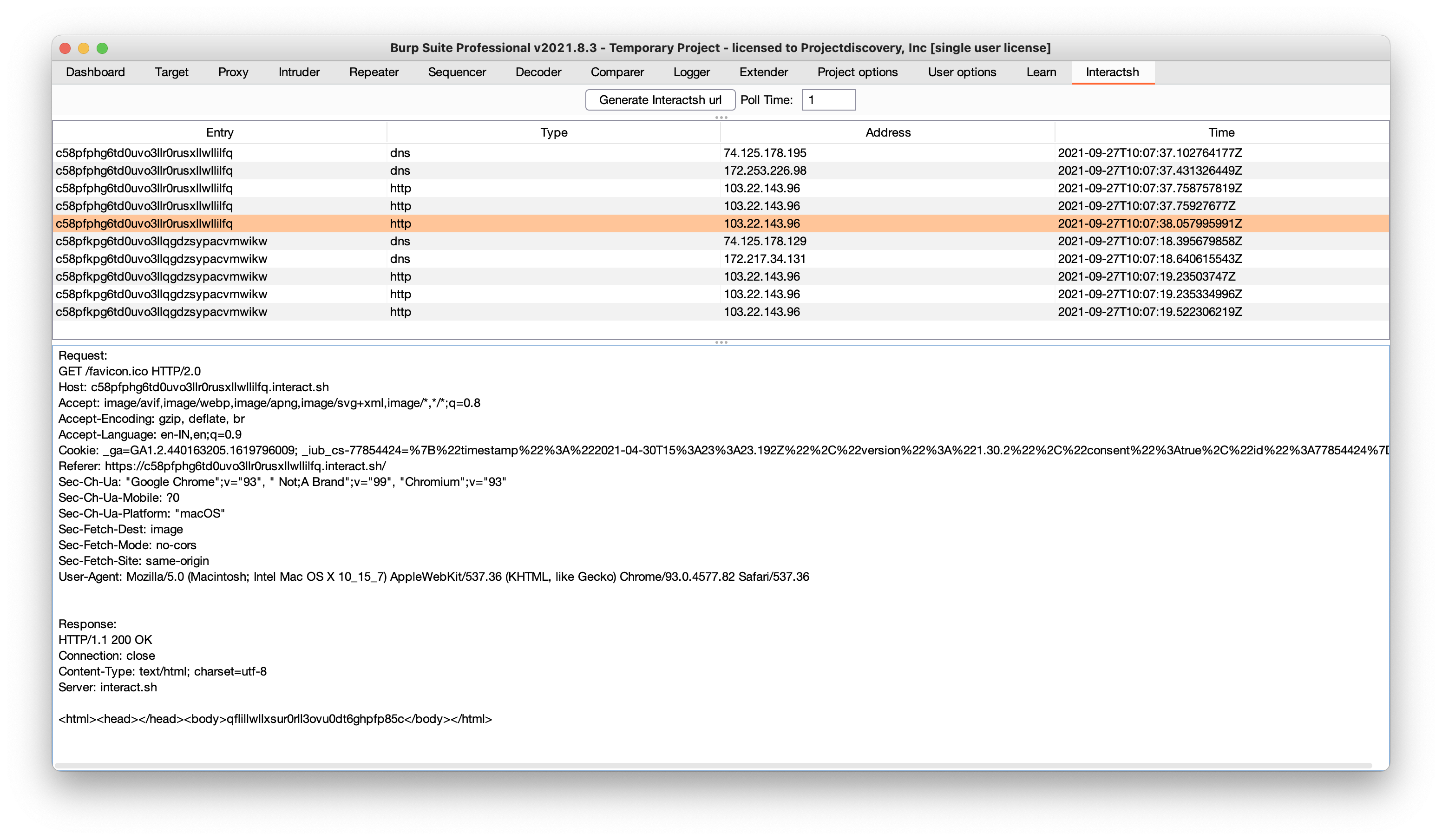
Task: Focus the Poll Time input field
Action: [x=828, y=100]
